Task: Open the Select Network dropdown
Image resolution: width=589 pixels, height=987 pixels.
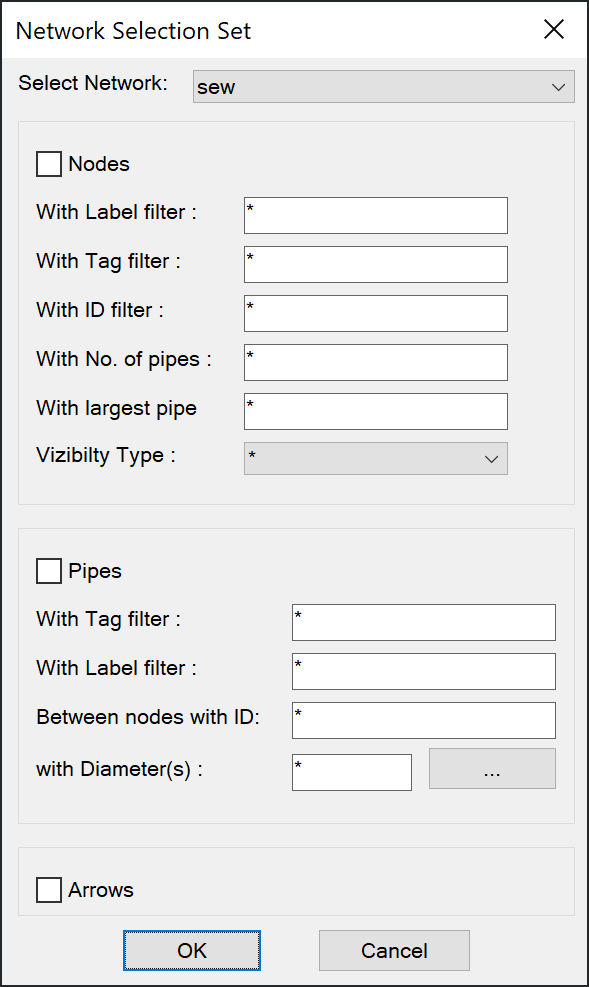Action: pyautogui.click(x=384, y=86)
